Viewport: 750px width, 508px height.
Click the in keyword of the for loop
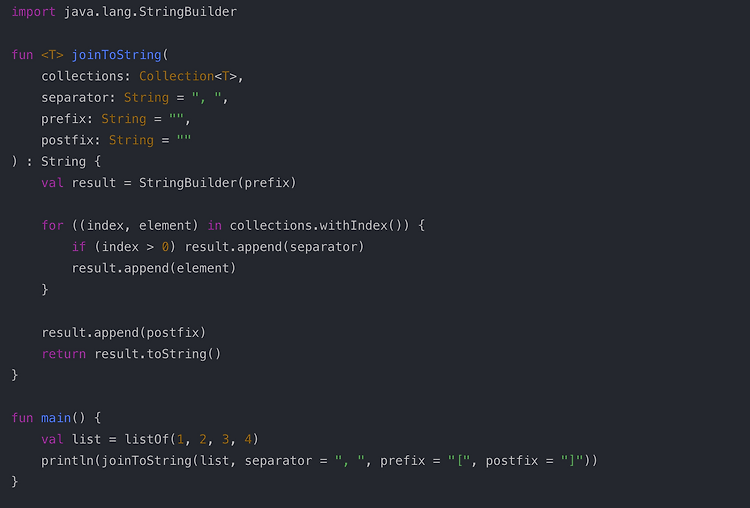click(x=214, y=225)
